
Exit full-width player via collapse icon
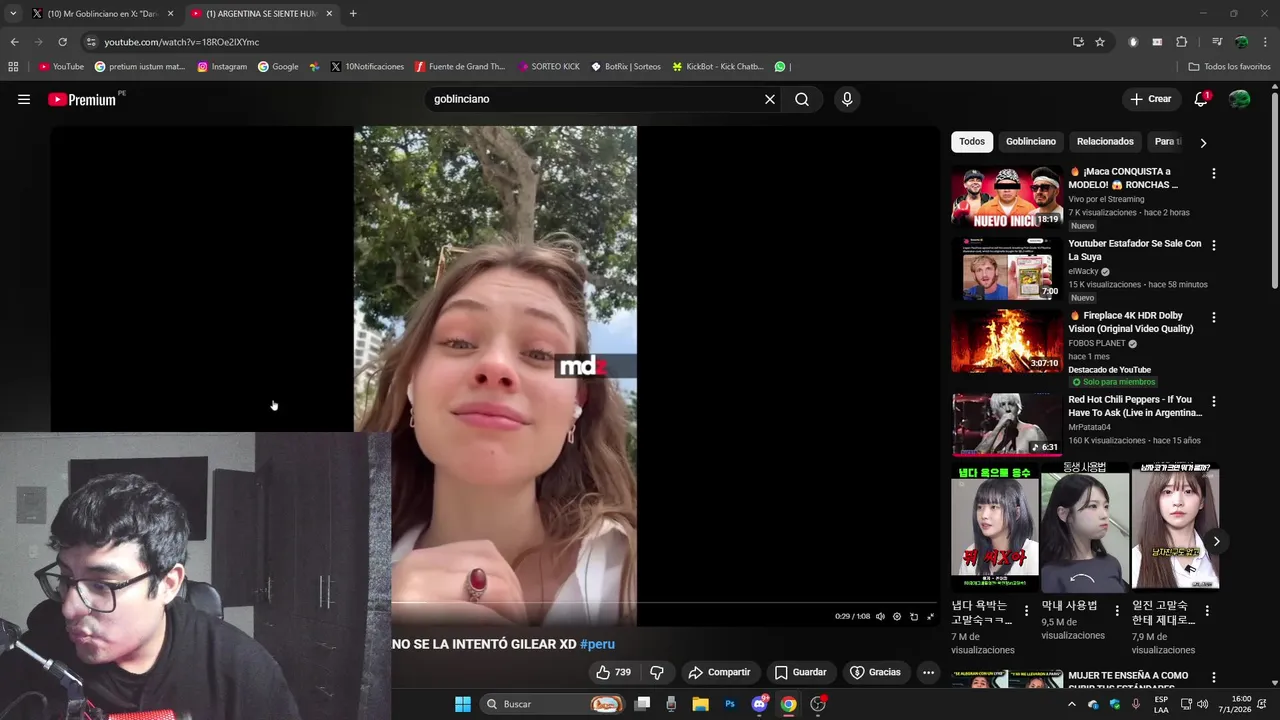pyautogui.click(x=930, y=617)
